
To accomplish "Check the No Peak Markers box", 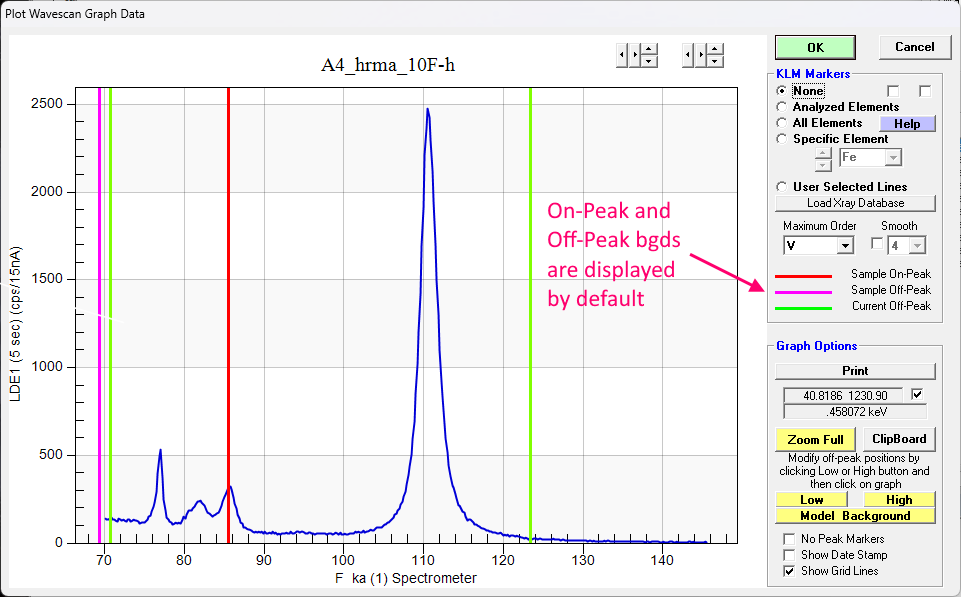I will [x=790, y=539].
